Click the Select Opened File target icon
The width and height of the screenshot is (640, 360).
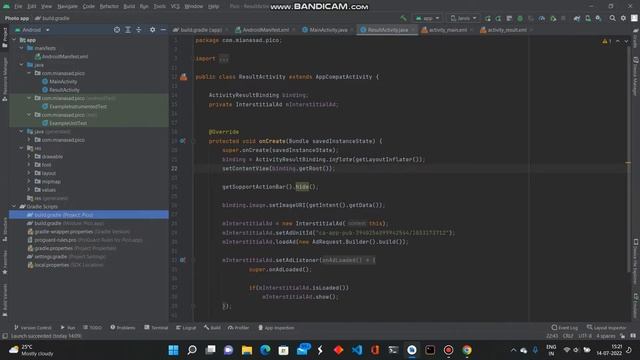[x=117, y=30]
